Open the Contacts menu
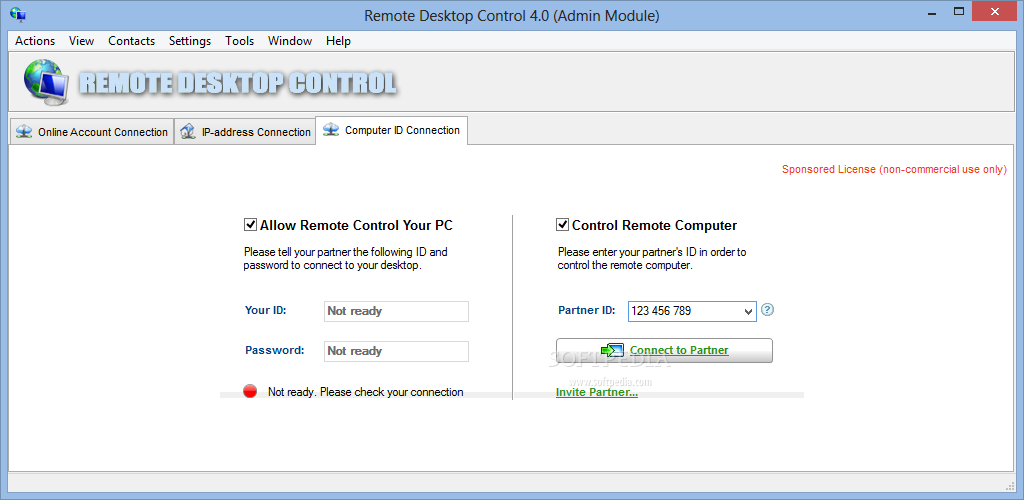Screen dimensions: 1024x500 pos(131,40)
